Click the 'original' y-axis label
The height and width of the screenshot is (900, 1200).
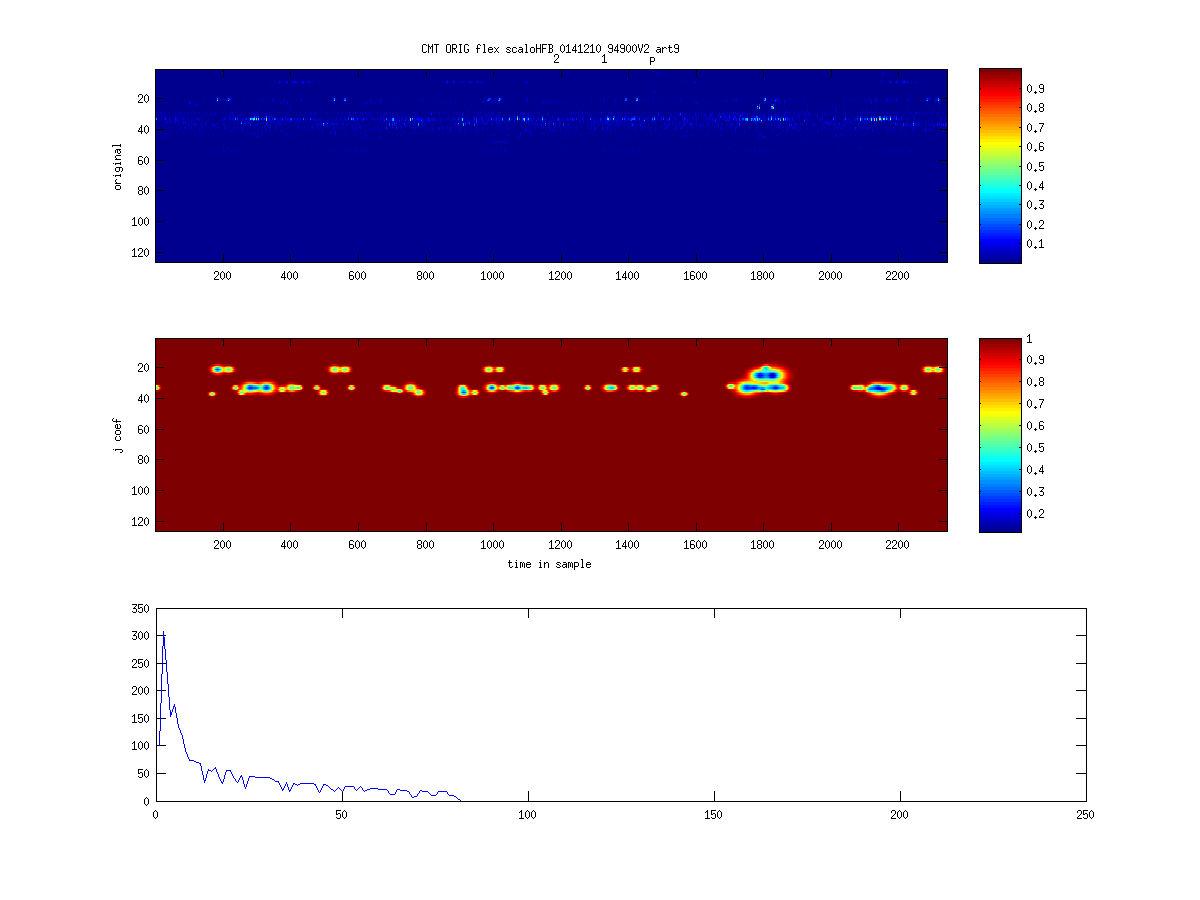(x=118, y=167)
